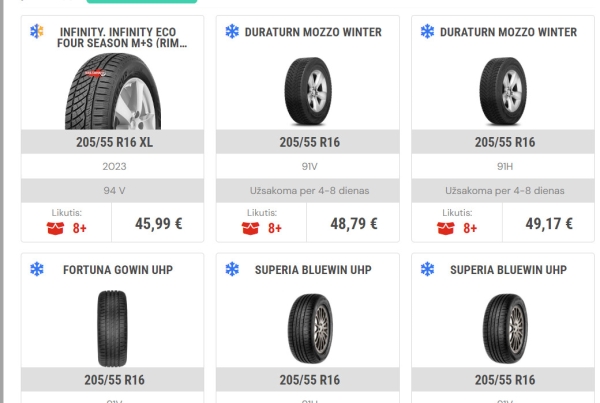
Task: Open the Duraturn Mozzo Winter 91H product title
Action: pos(508,32)
